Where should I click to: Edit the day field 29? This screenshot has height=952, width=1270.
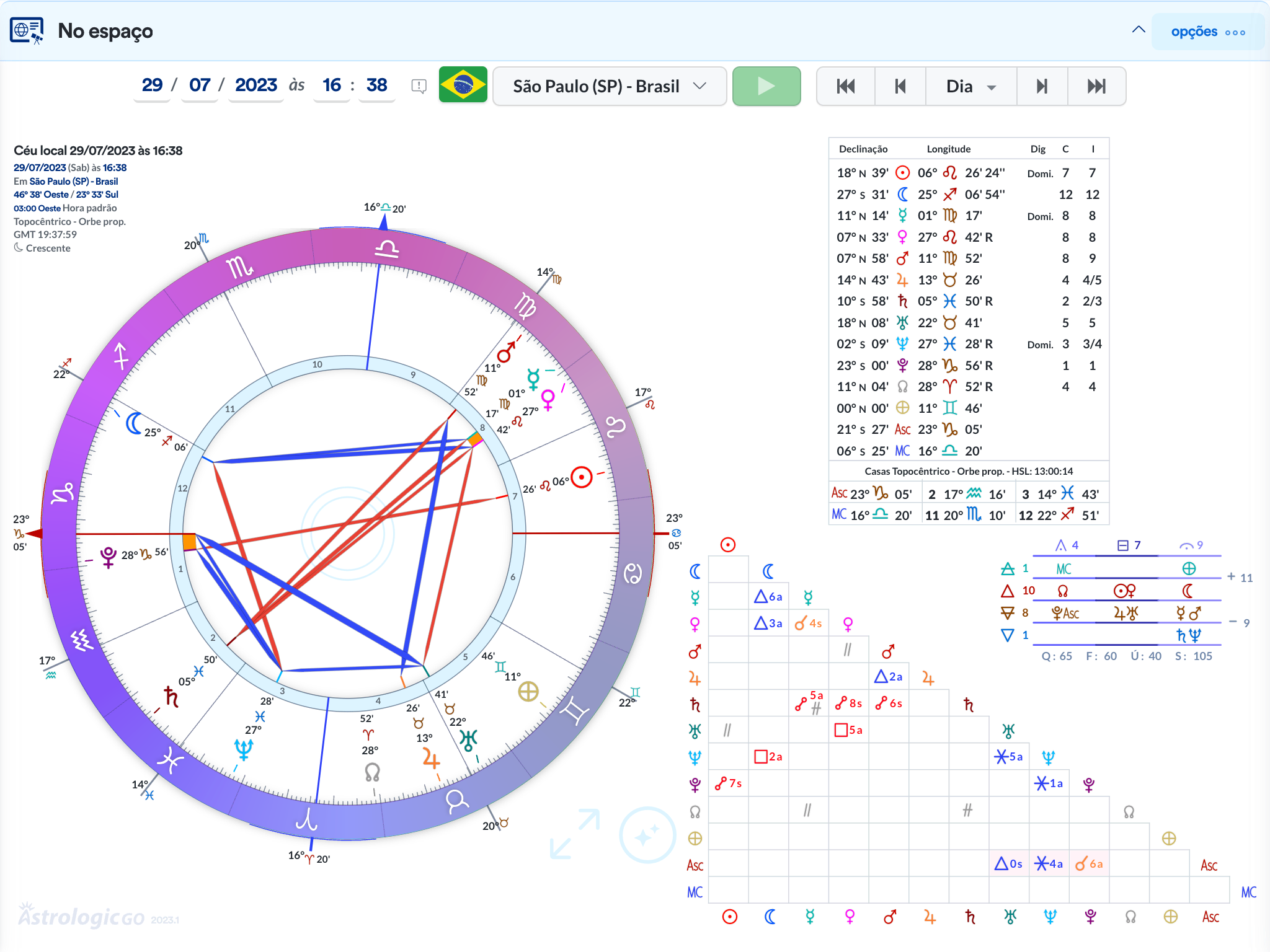pos(152,85)
